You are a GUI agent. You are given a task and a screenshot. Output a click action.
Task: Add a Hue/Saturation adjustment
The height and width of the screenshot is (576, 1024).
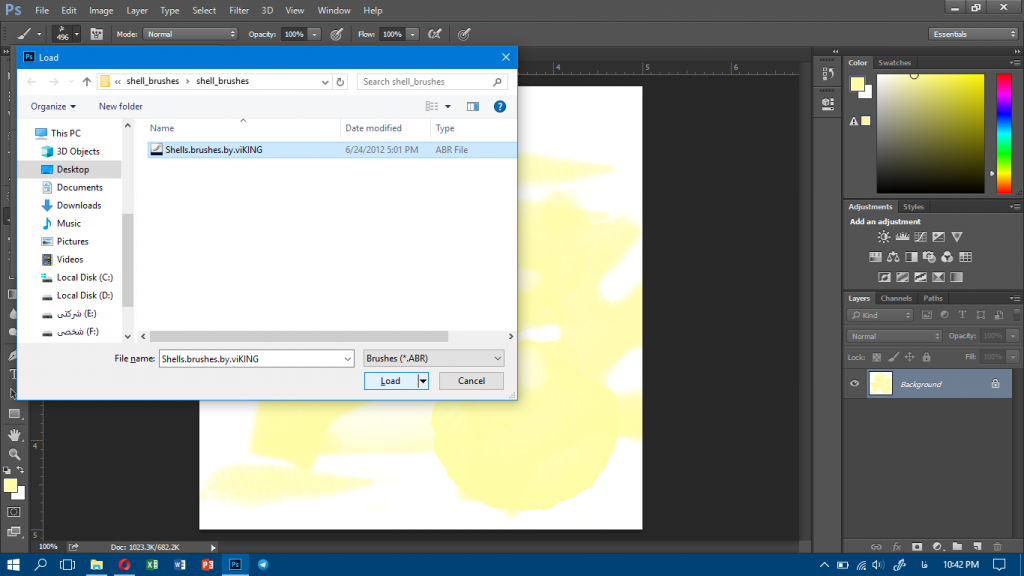pyautogui.click(x=875, y=257)
